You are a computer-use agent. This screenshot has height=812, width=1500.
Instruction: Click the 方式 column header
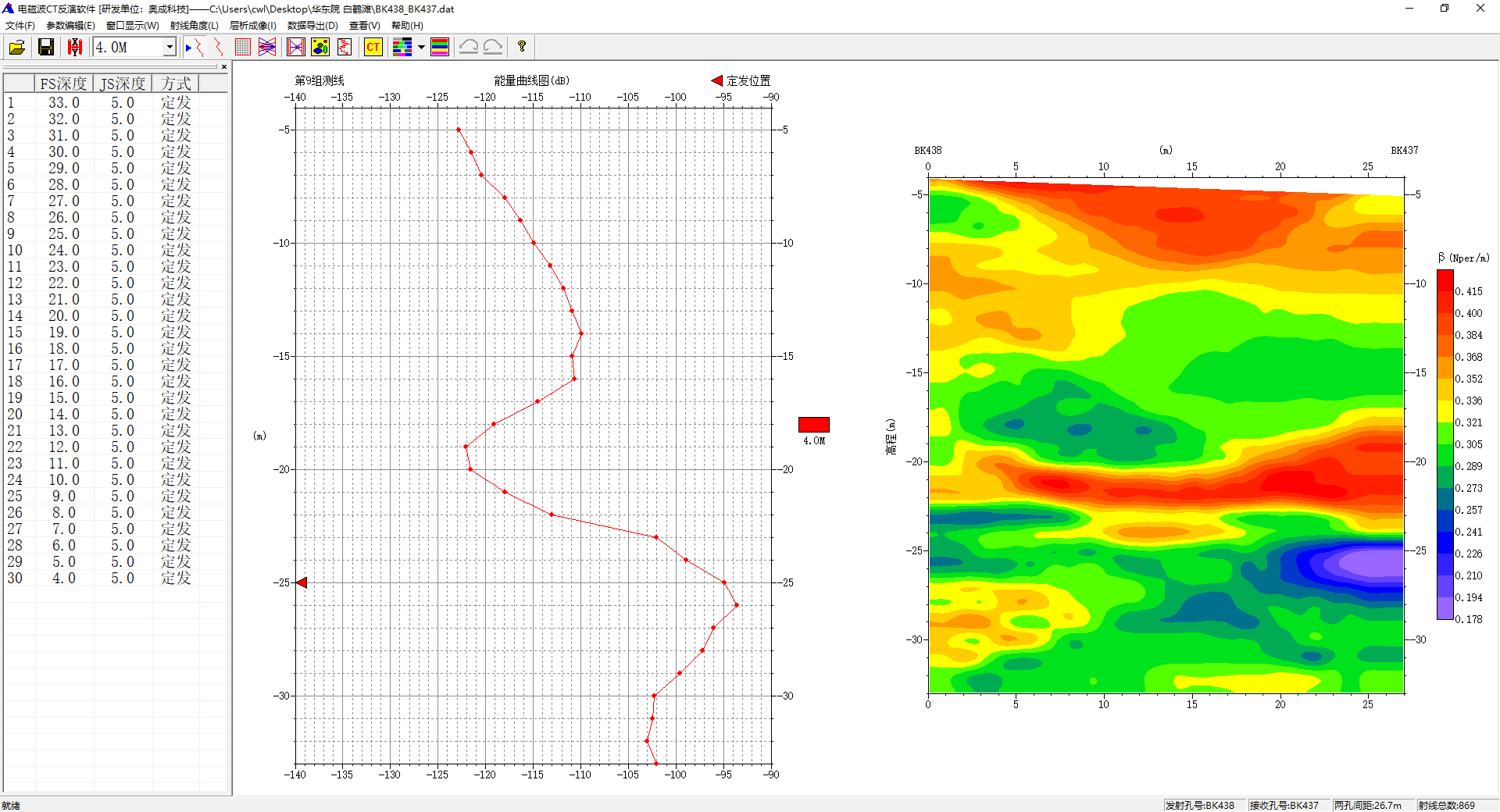176,84
